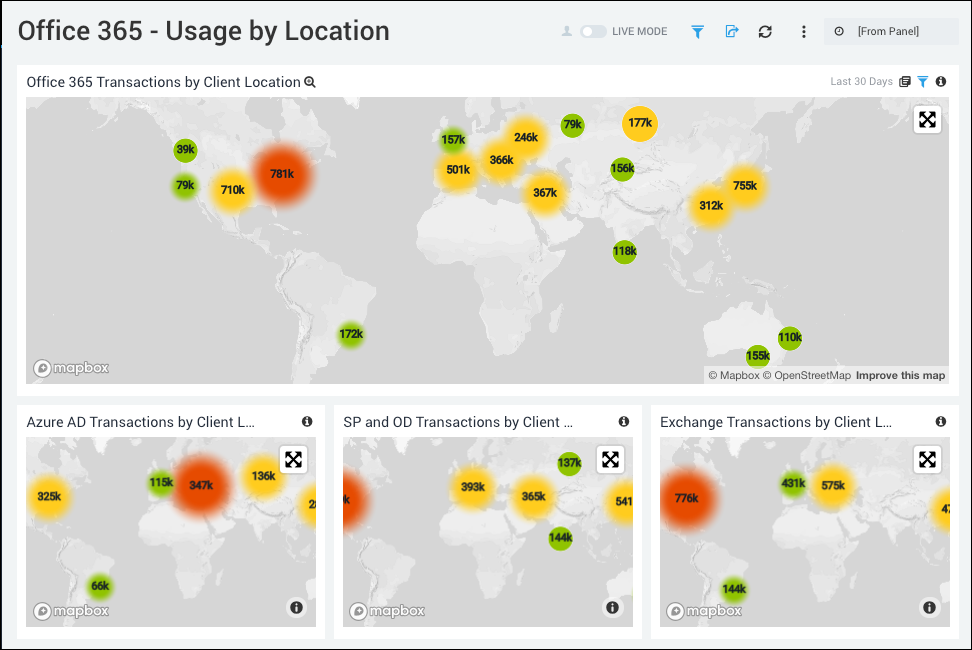Refresh the dashboard data
This screenshot has width=972, height=650.
(765, 31)
